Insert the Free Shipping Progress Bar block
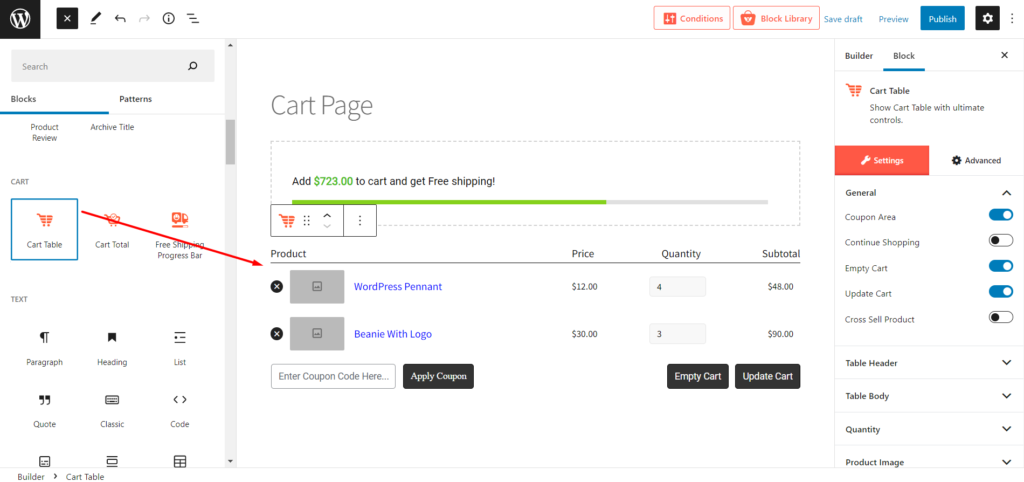 pyautogui.click(x=180, y=234)
